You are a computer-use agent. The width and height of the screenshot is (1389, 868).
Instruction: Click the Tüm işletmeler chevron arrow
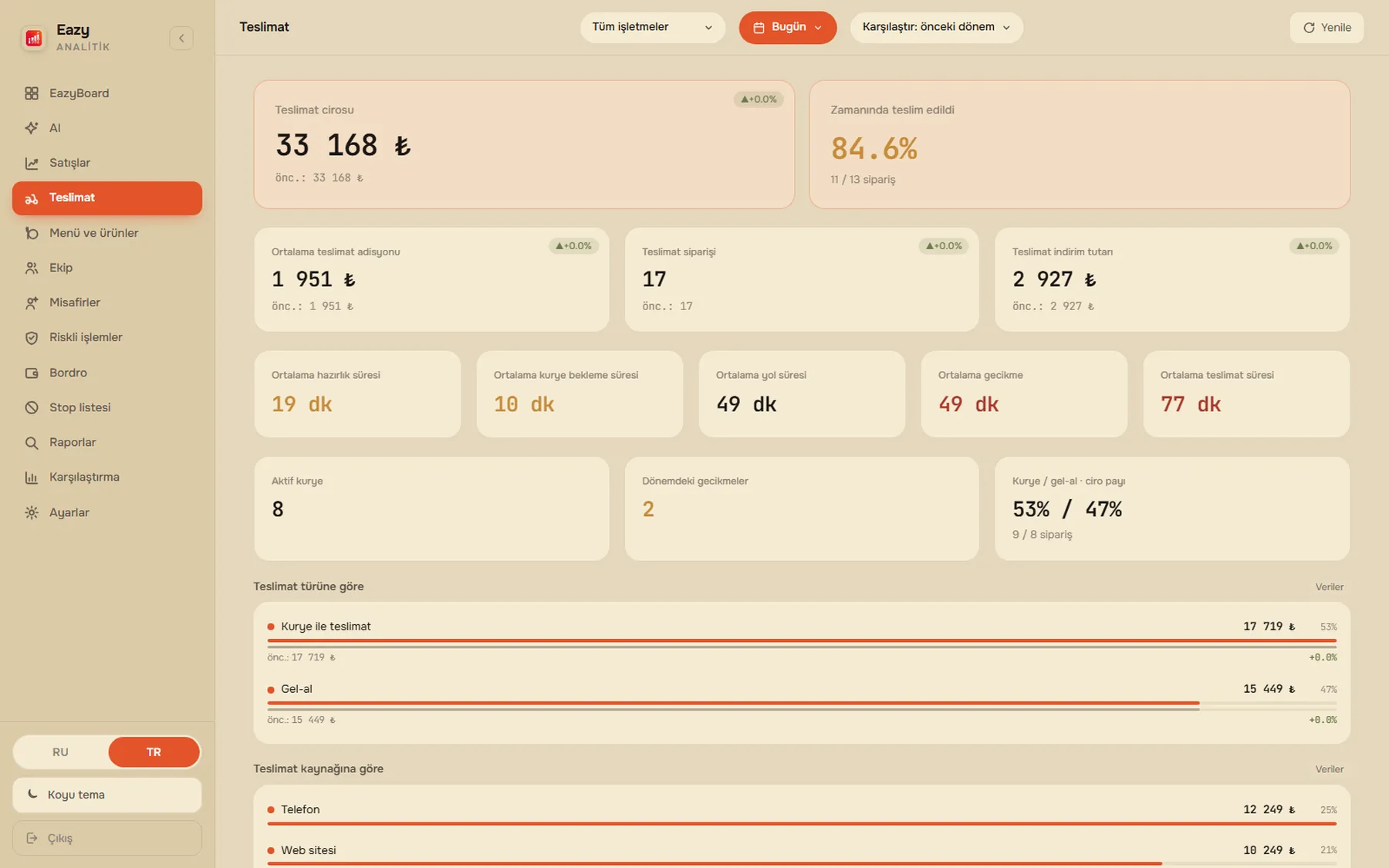[708, 28]
